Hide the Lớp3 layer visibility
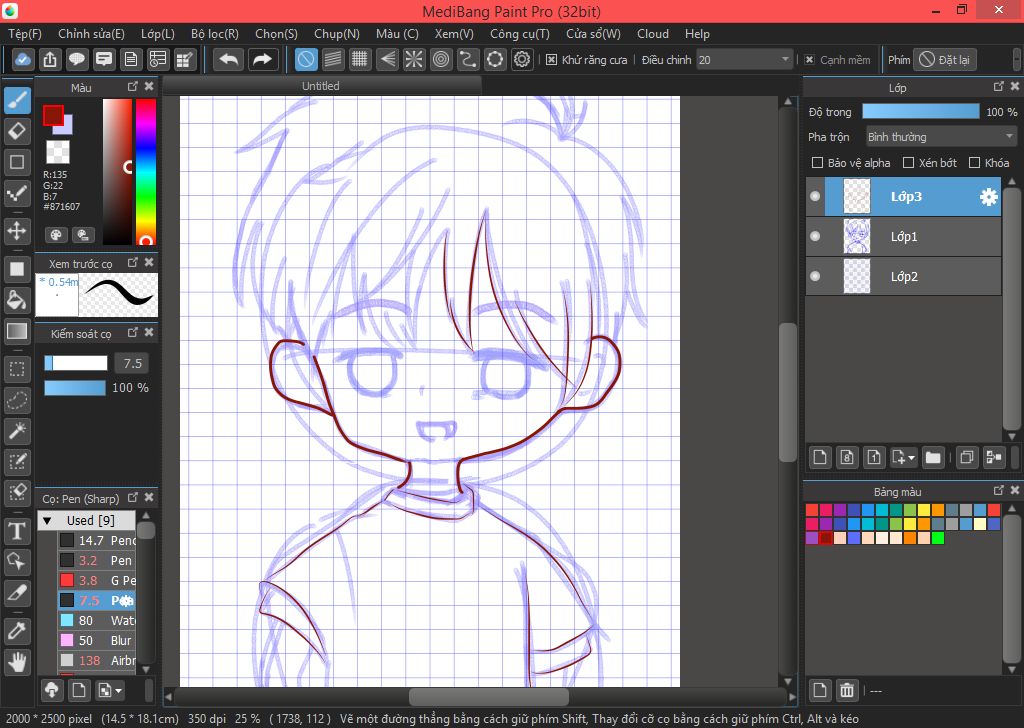This screenshot has height=728, width=1024. pos(815,197)
